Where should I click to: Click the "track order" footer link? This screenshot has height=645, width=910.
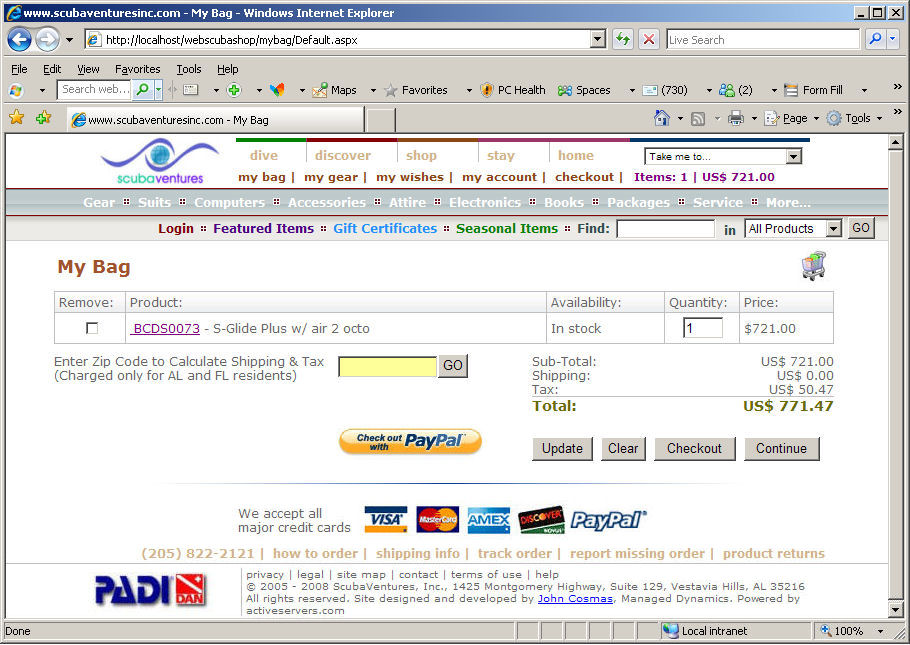(x=514, y=553)
